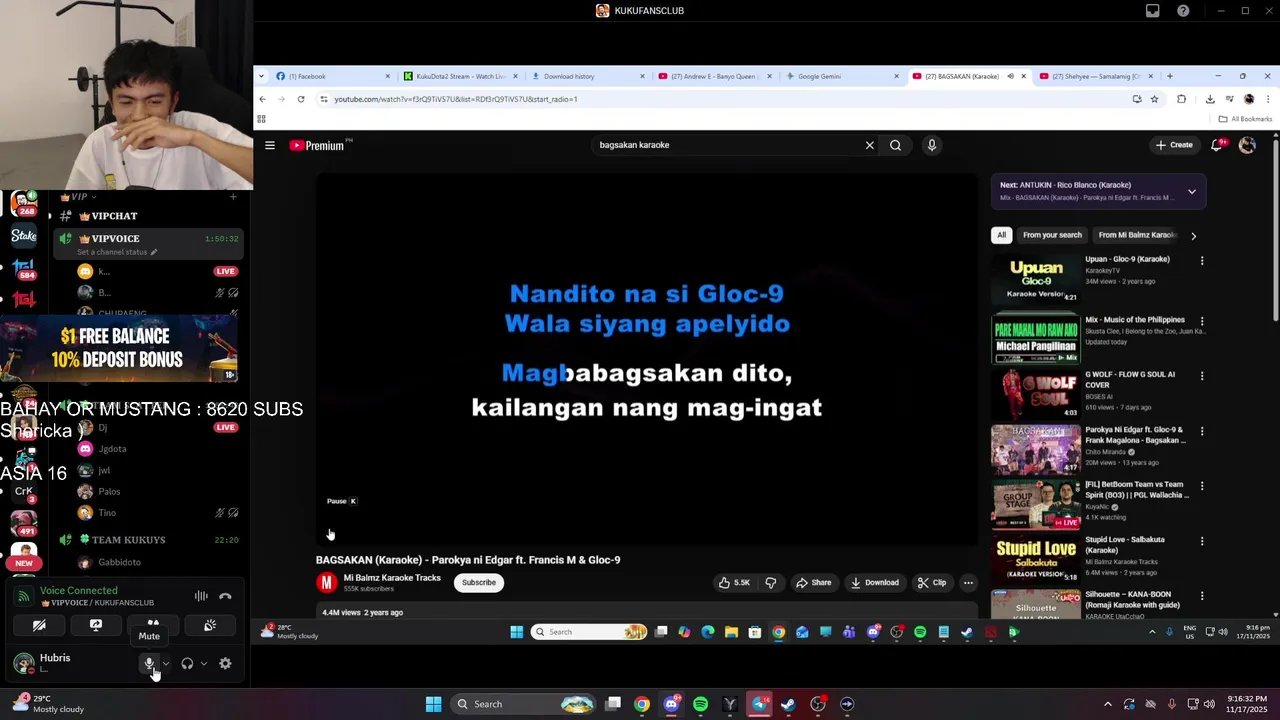Open YouTube notifications bell
Image resolution: width=1280 pixels, height=720 pixels.
[x=1217, y=145]
